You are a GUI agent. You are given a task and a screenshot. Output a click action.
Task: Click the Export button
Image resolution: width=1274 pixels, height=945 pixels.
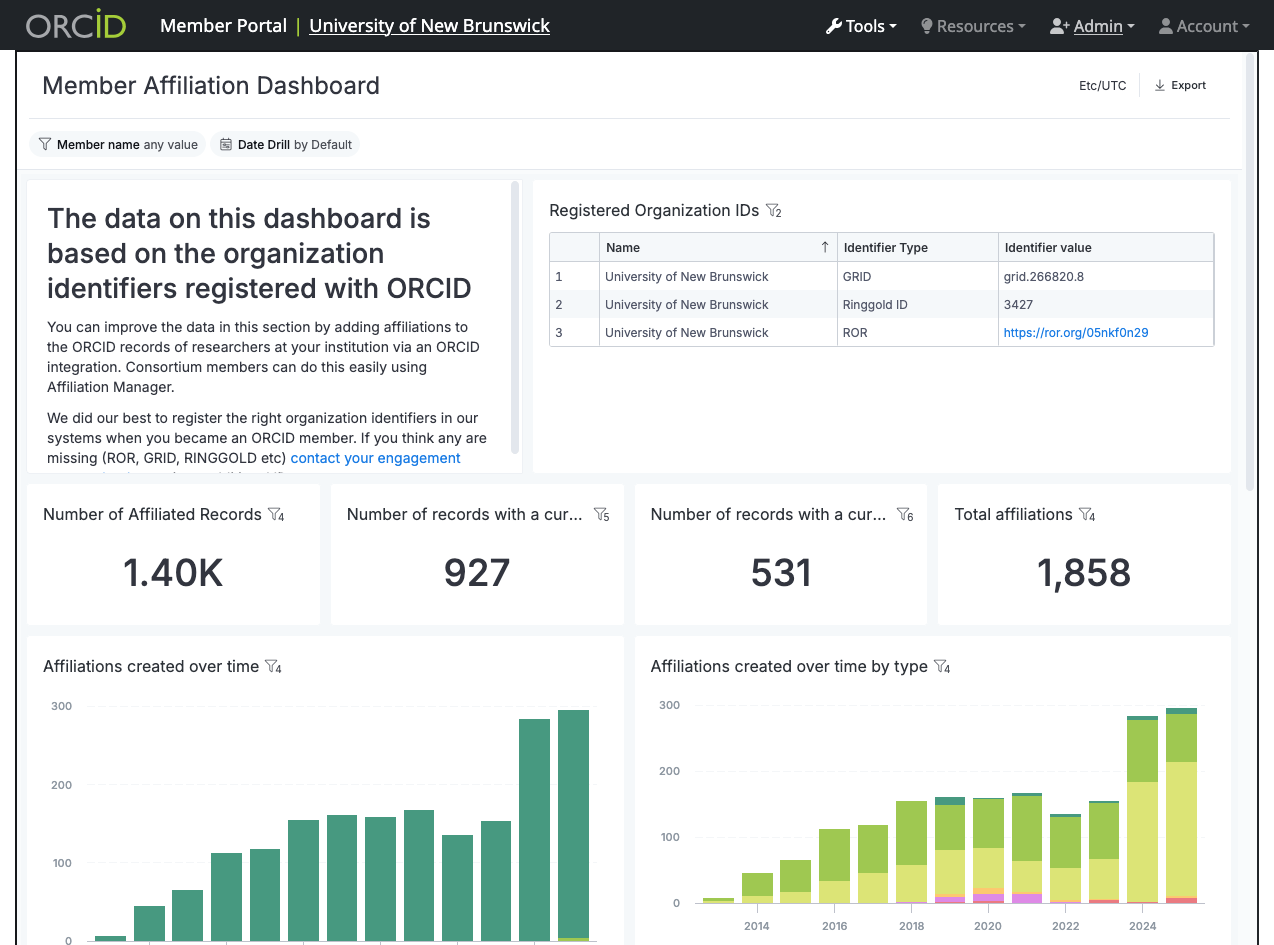pos(1180,85)
